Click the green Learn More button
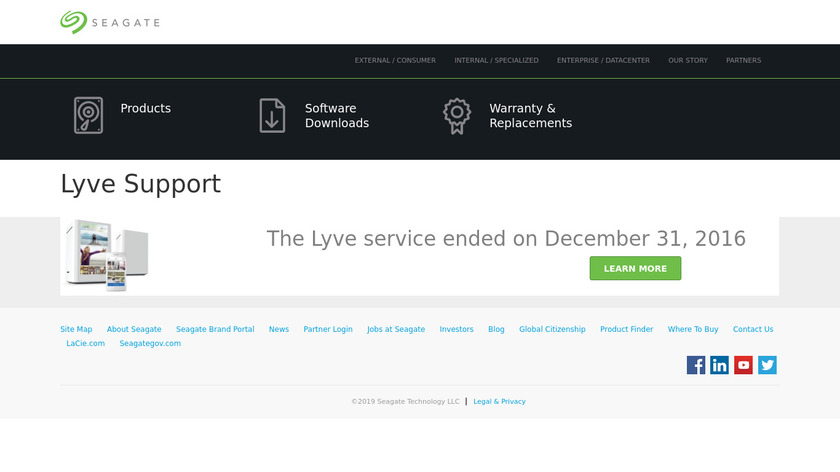This screenshot has height=472, width=840. [635, 268]
